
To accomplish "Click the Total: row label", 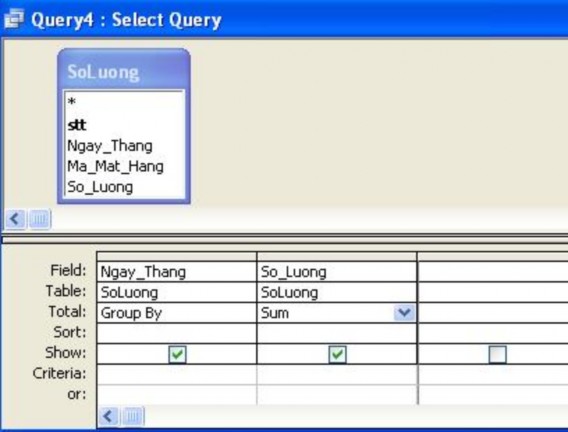I will click(67, 312).
